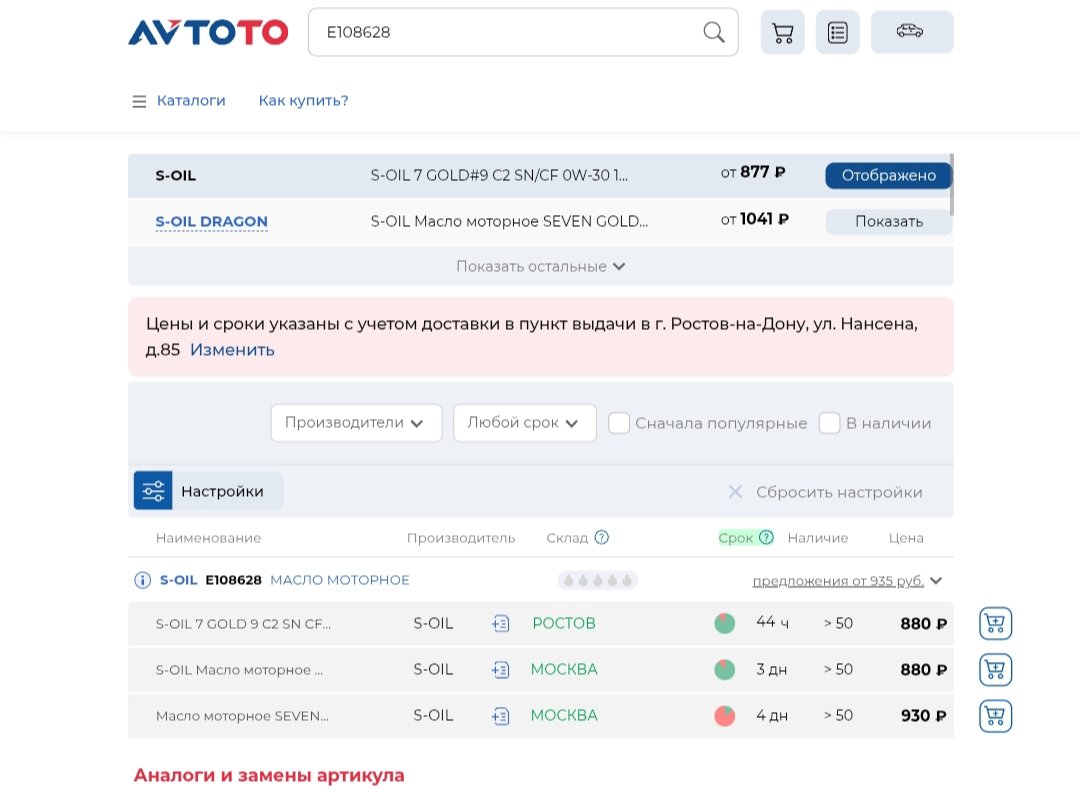Open the Настройки button
This screenshot has height=789, width=1080.
pos(208,491)
